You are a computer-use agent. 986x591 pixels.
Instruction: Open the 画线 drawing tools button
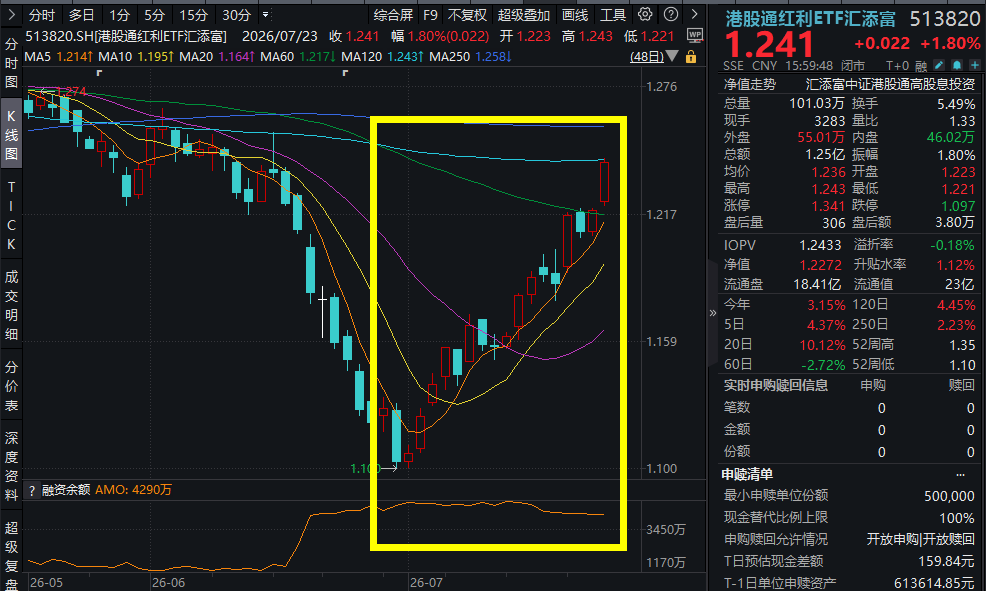point(575,15)
